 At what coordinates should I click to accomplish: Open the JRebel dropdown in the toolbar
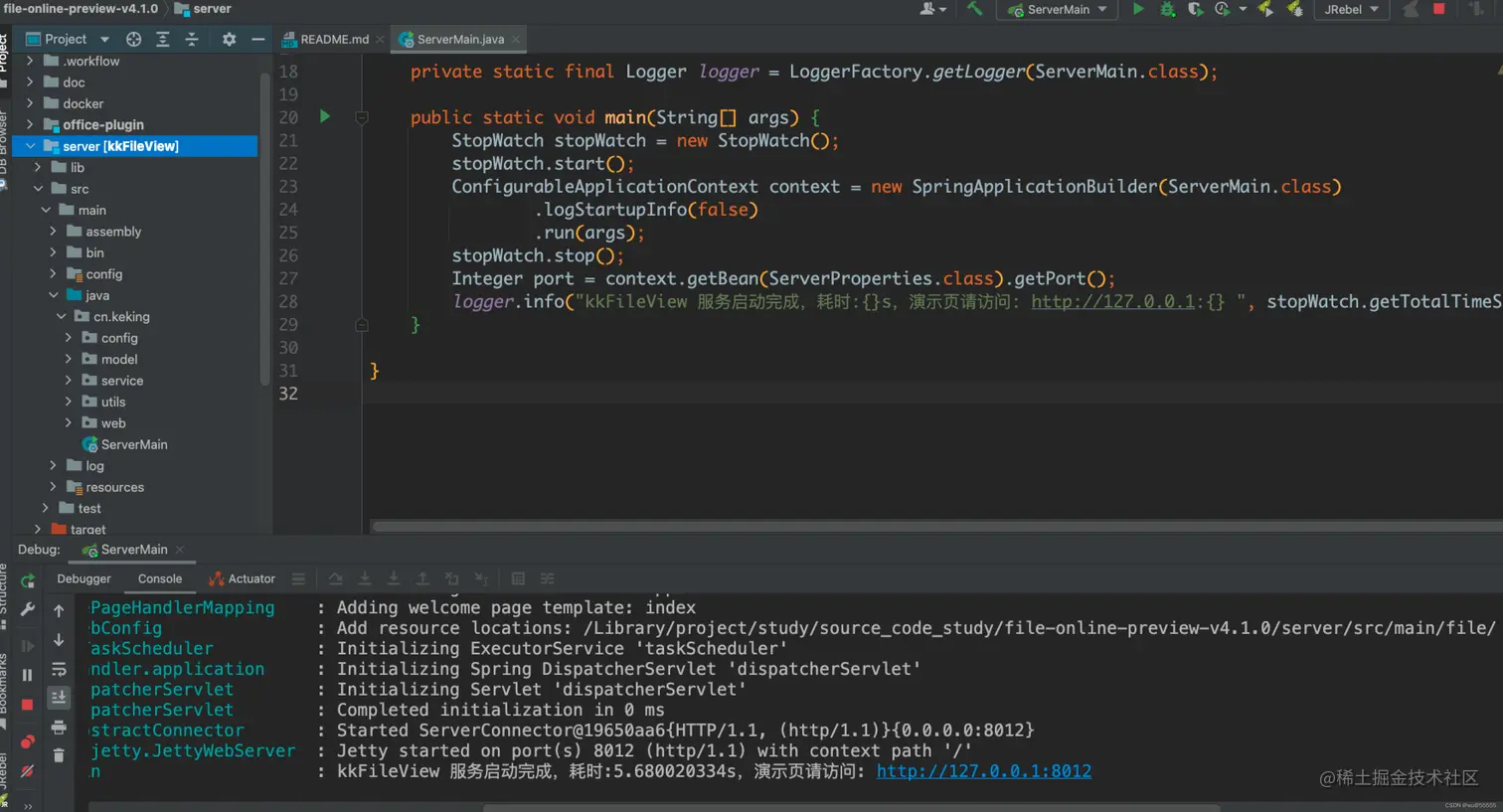(1352, 9)
